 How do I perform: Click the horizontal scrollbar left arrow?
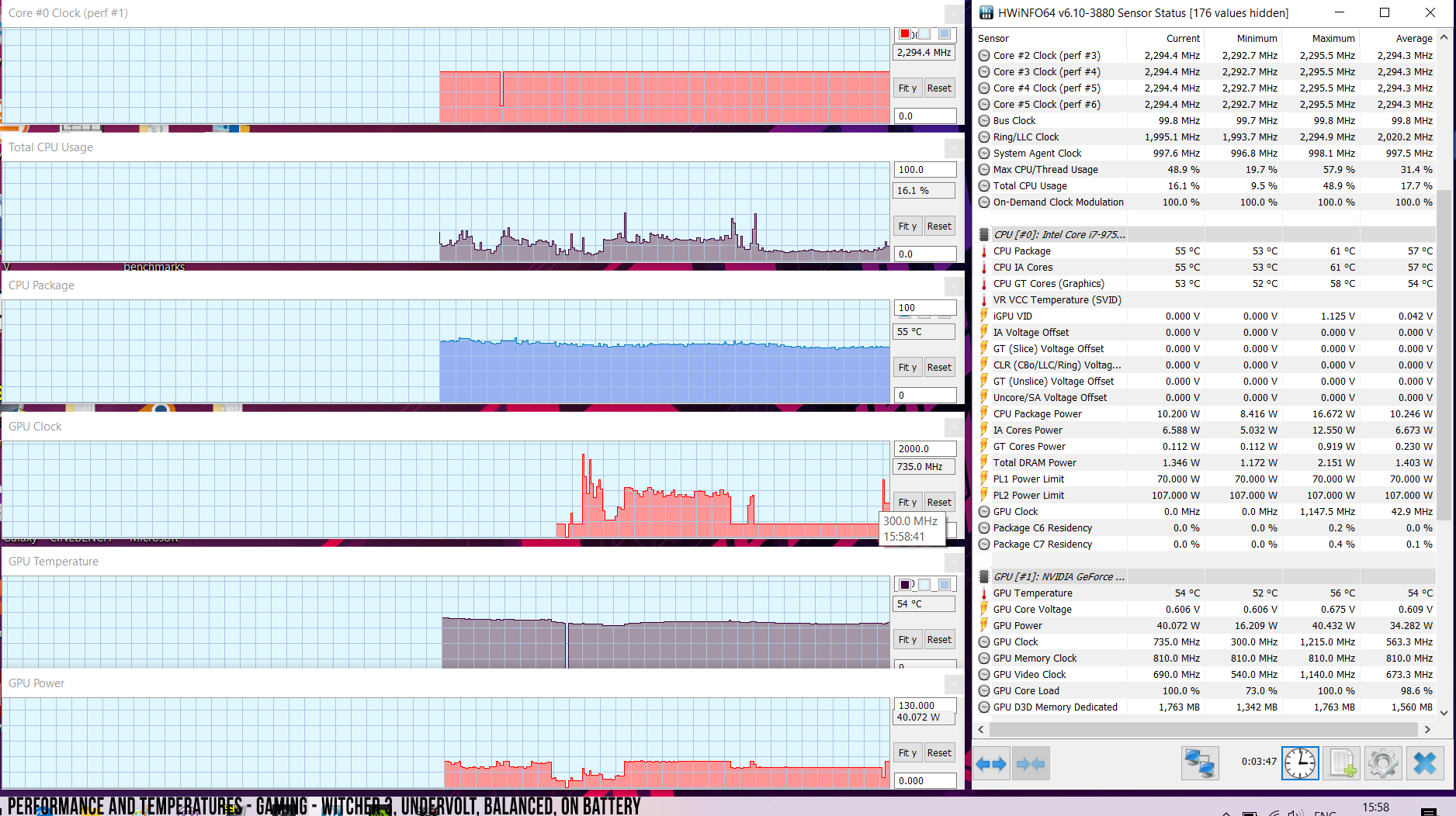981,729
